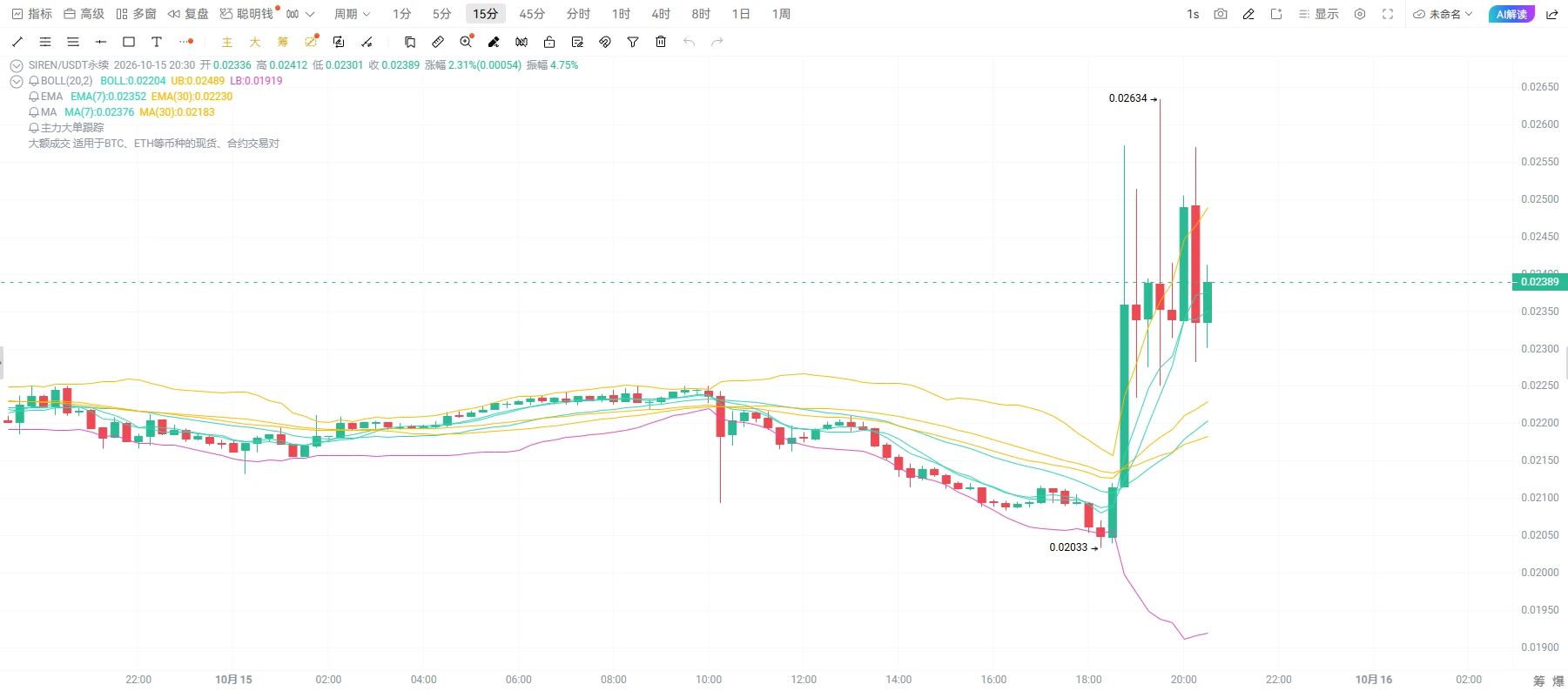1568x691 pixels.
Task: Toggle the orange 主 marker
Action: [227, 42]
